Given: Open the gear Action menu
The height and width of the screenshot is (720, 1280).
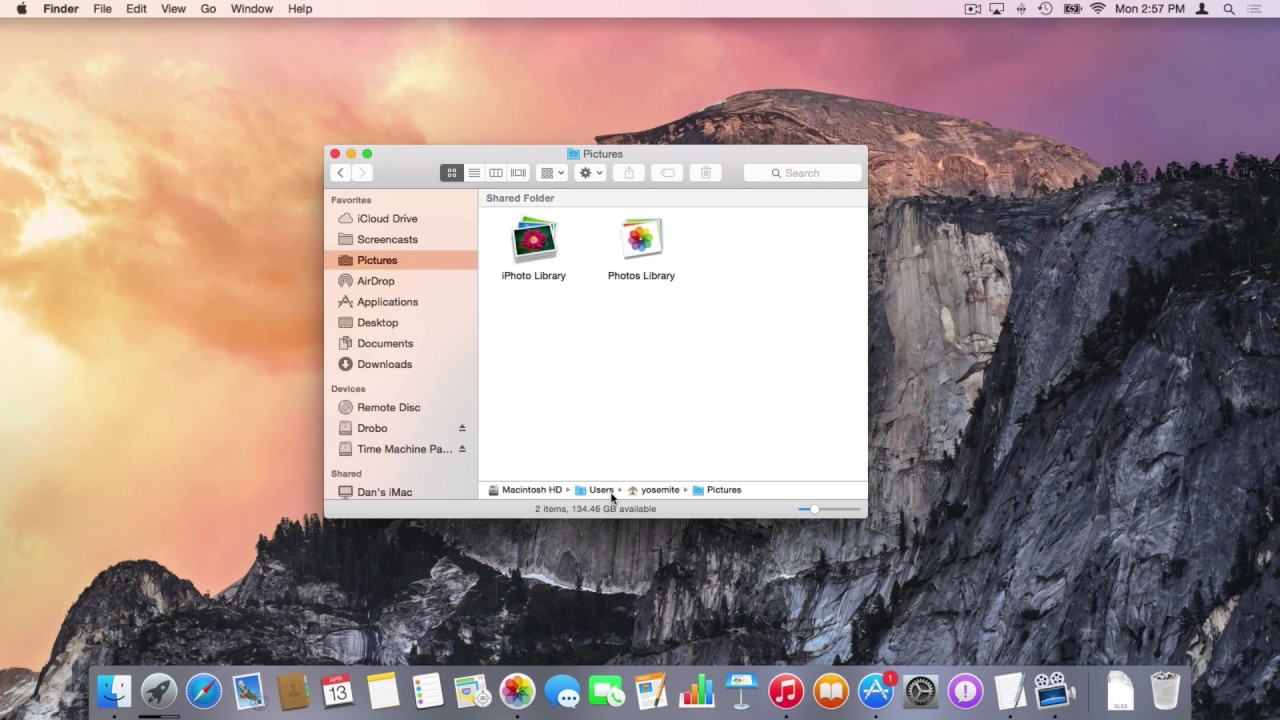Looking at the screenshot, I should [x=590, y=173].
